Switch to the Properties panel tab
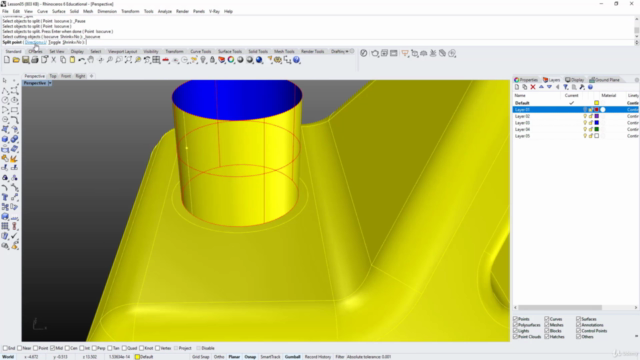Viewport: 640px width, 360px height. coord(526,80)
